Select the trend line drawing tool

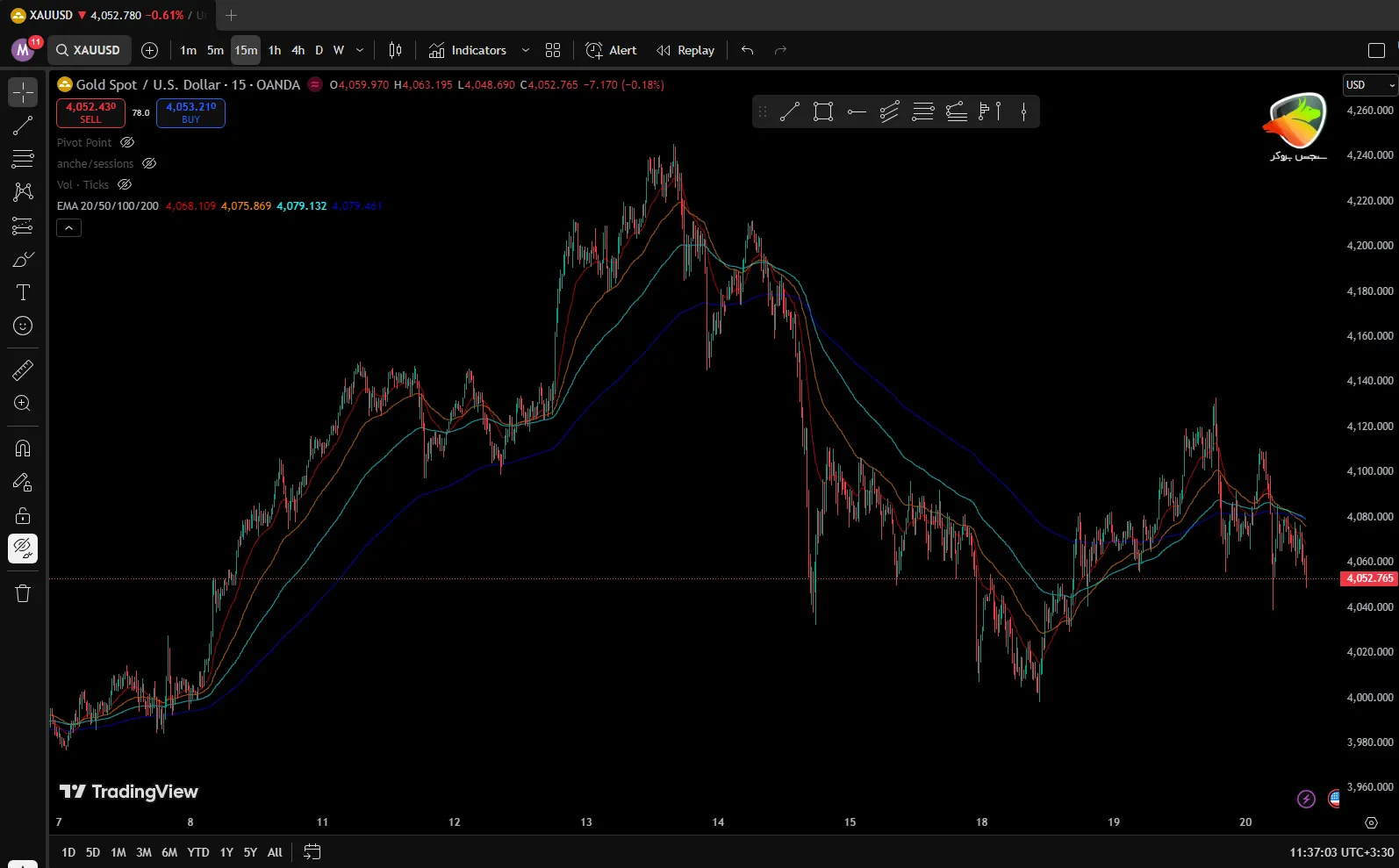(x=23, y=126)
